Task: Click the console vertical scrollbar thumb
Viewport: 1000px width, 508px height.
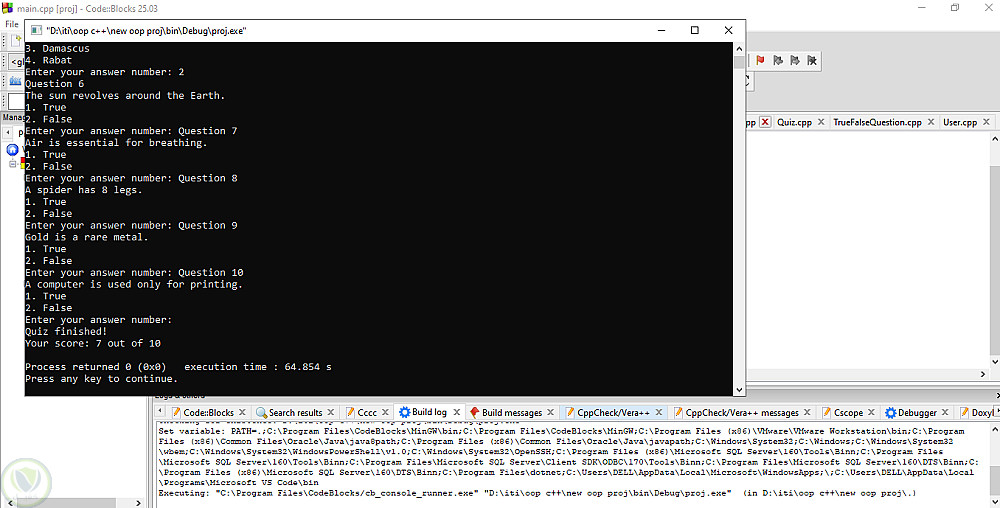Action: click(739, 61)
